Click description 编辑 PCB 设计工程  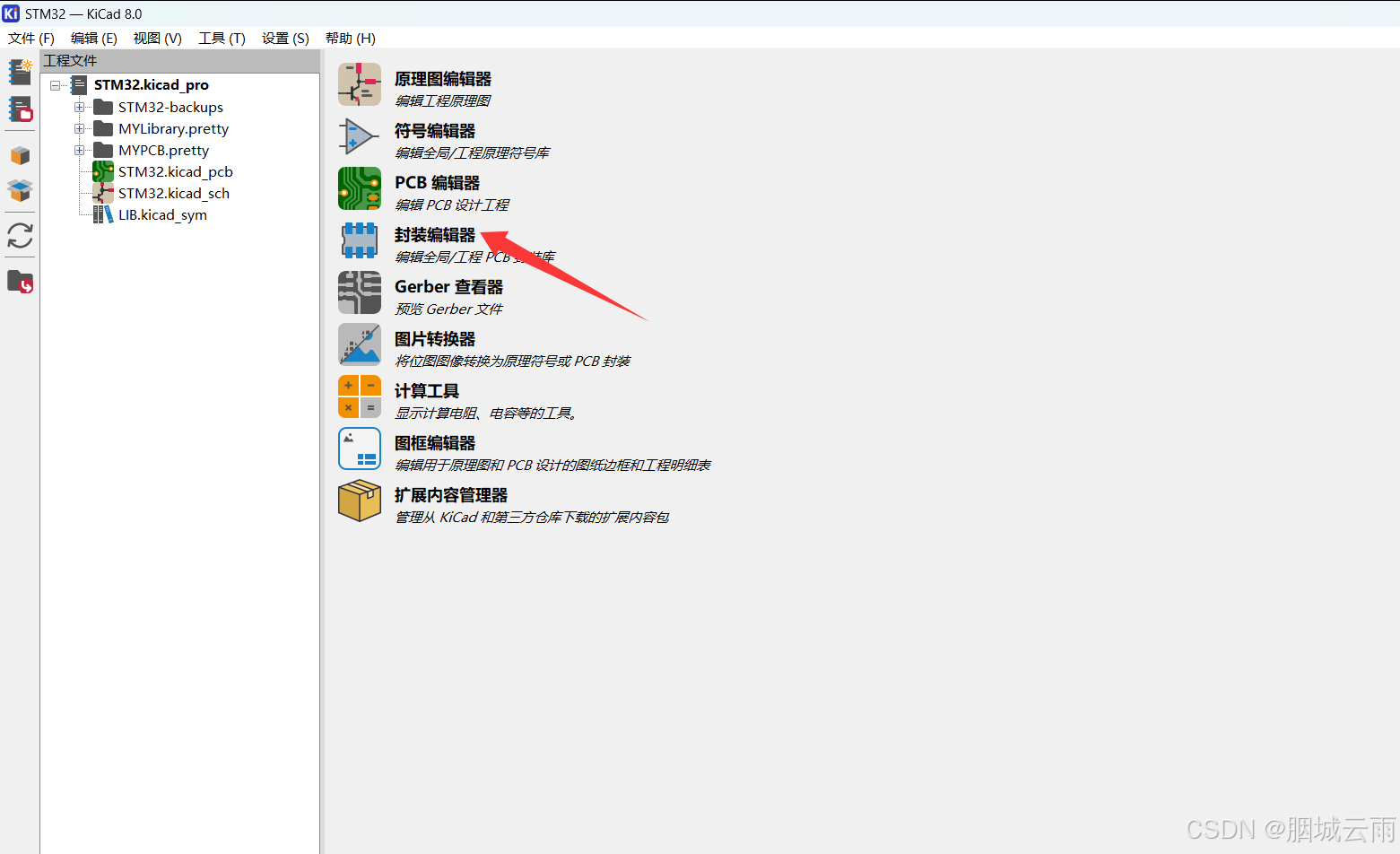(x=452, y=205)
